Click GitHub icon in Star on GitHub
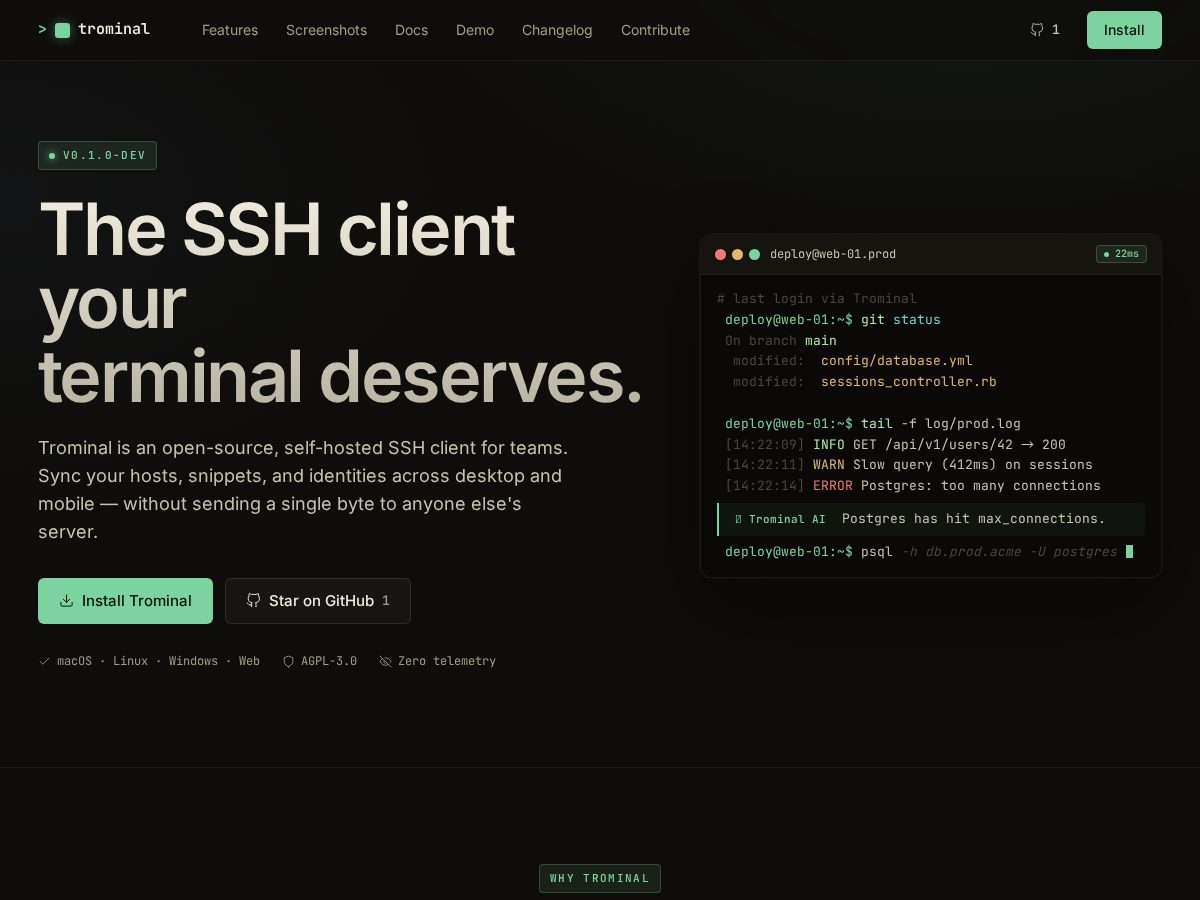The image size is (1200, 900). (x=254, y=601)
